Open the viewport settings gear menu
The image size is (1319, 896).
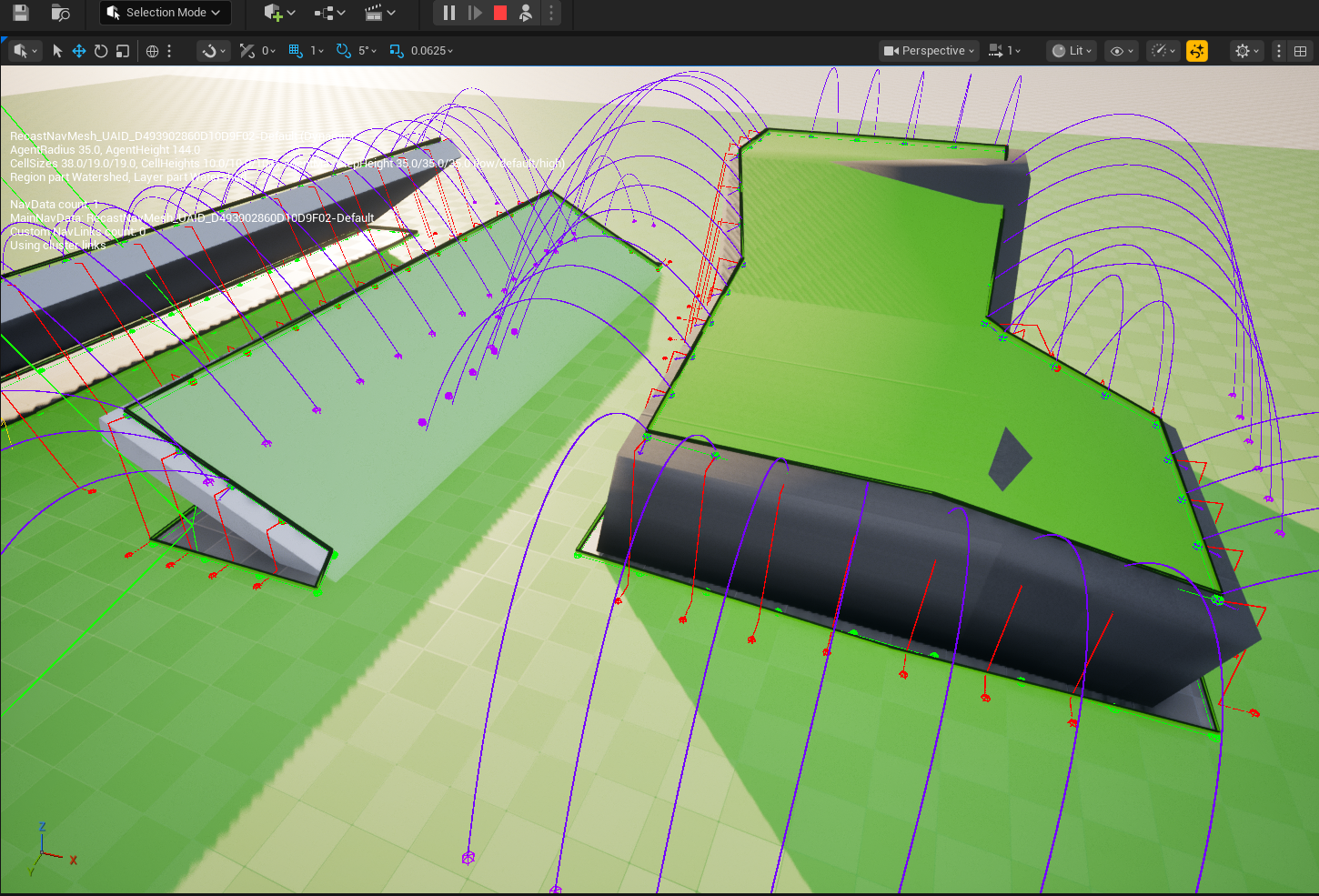pyautogui.click(x=1246, y=51)
